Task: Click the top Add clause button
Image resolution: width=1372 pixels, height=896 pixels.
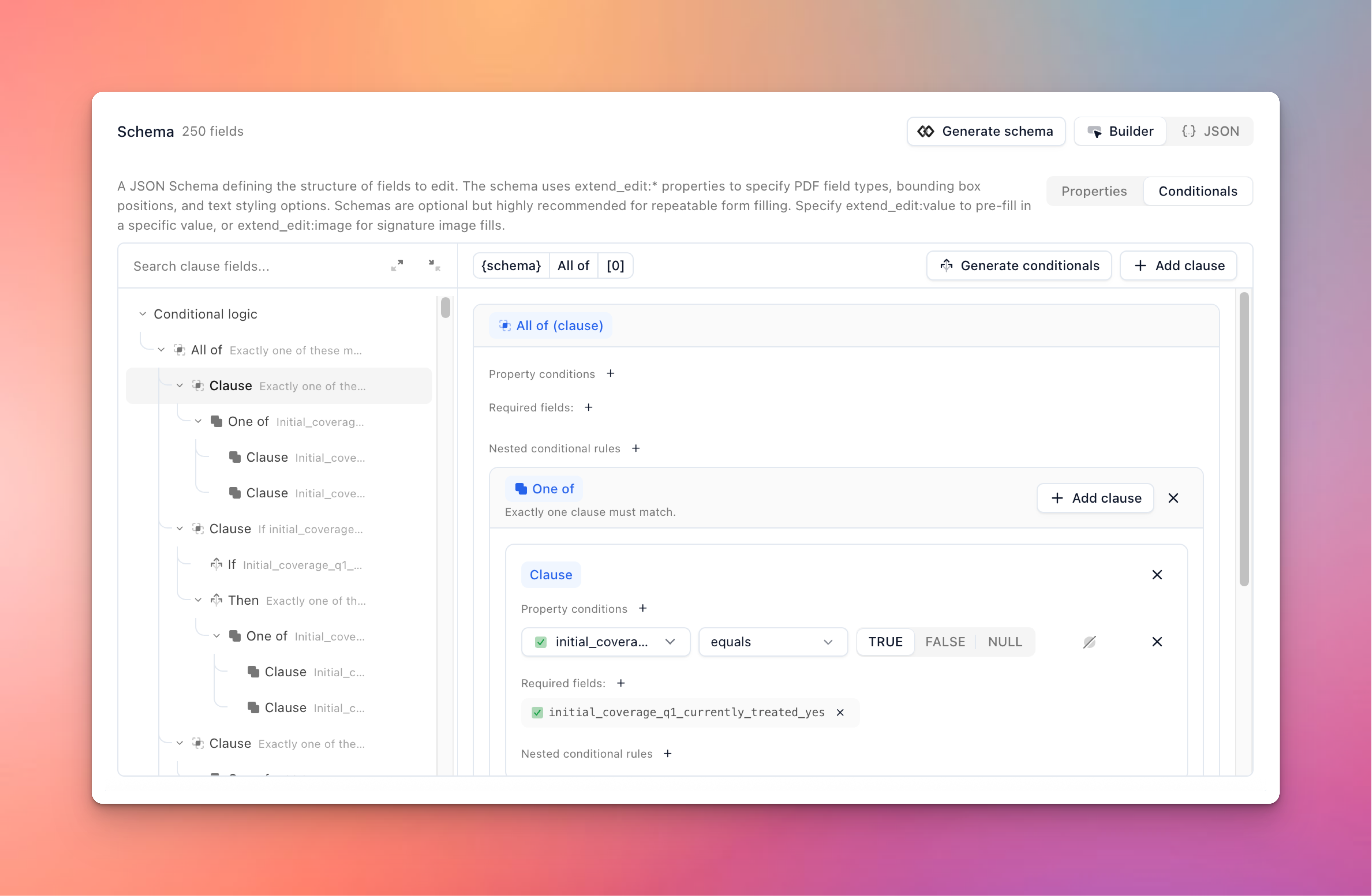Action: 1178,266
